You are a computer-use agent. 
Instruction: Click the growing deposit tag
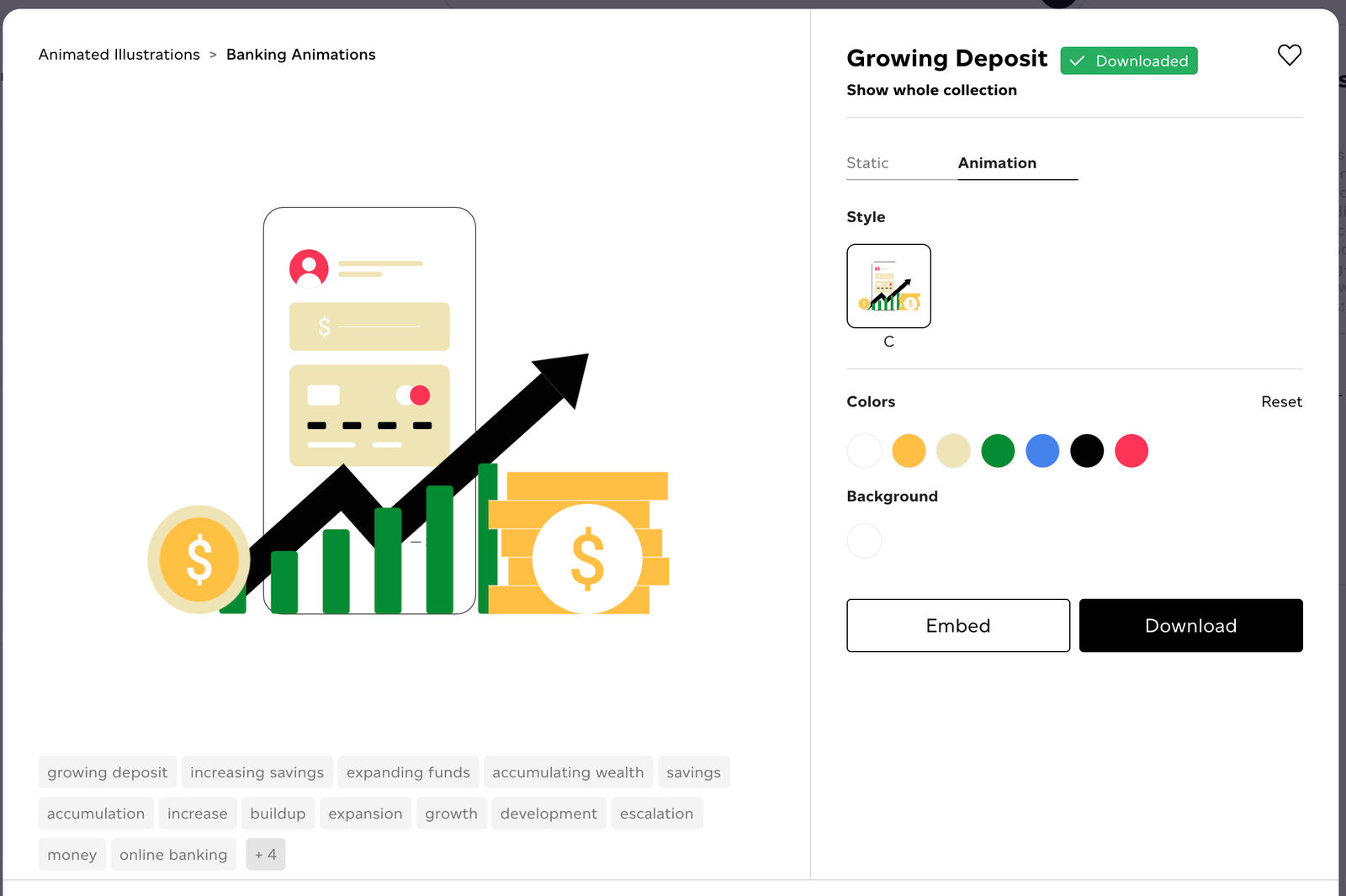107,771
